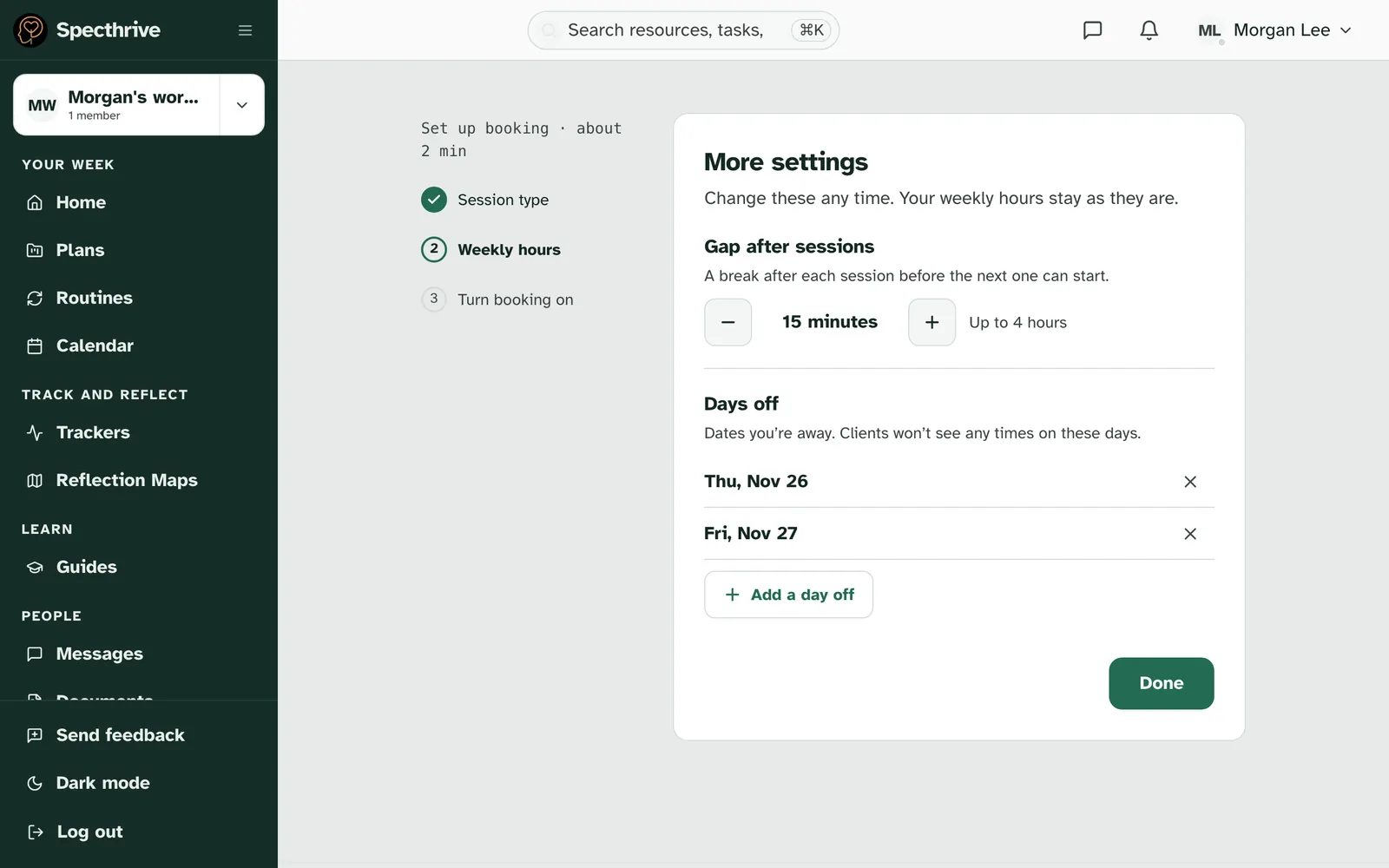The image size is (1389, 868).
Task: Open the Trackers section
Action: click(x=139, y=432)
